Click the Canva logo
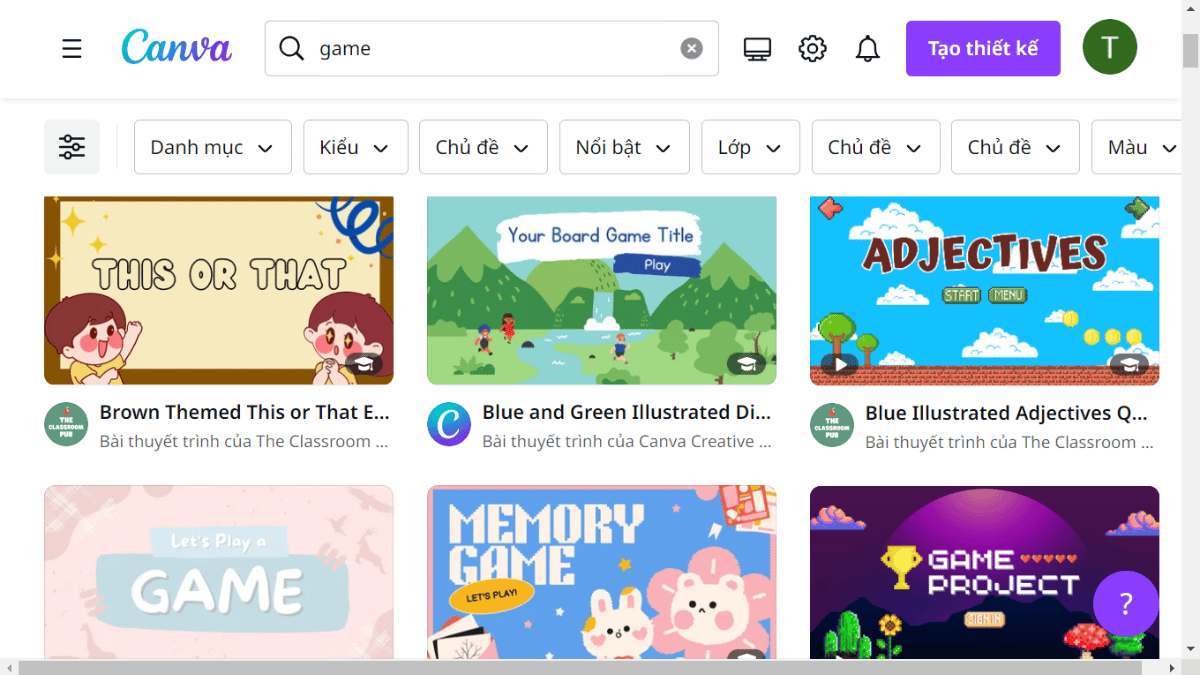Screen dimensions: 1200x675 176,48
